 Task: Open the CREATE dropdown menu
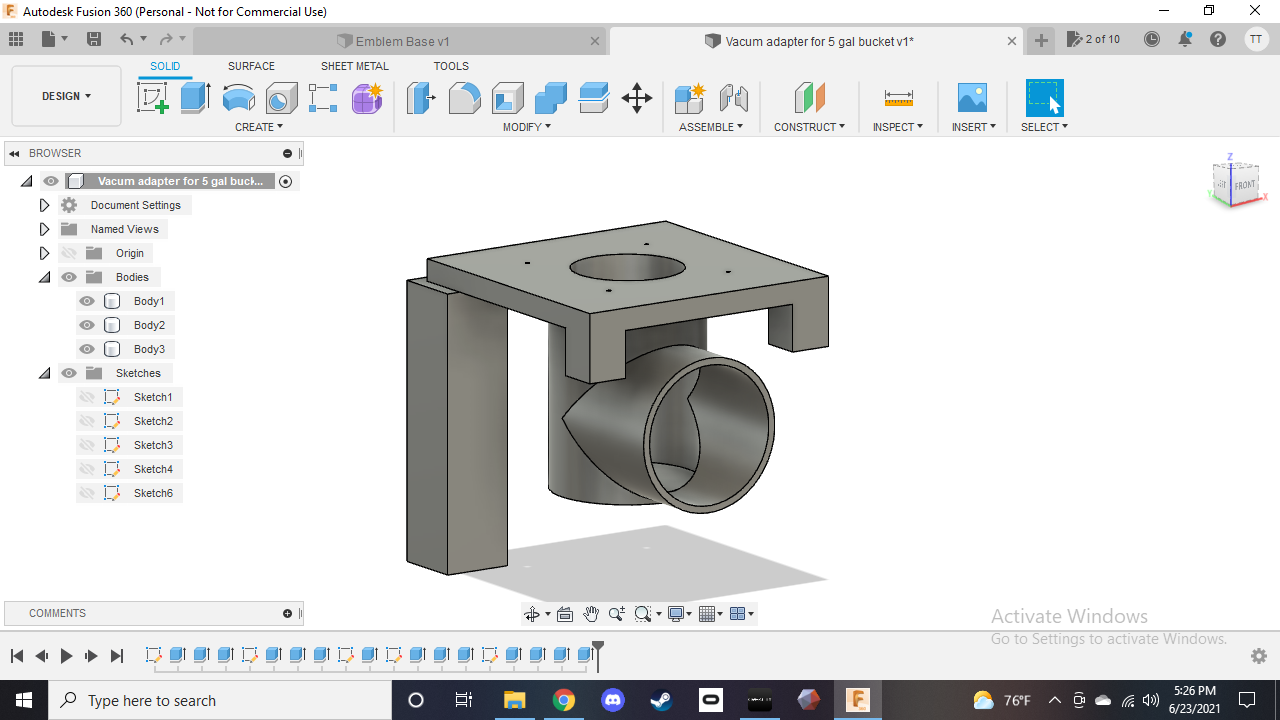[259, 127]
